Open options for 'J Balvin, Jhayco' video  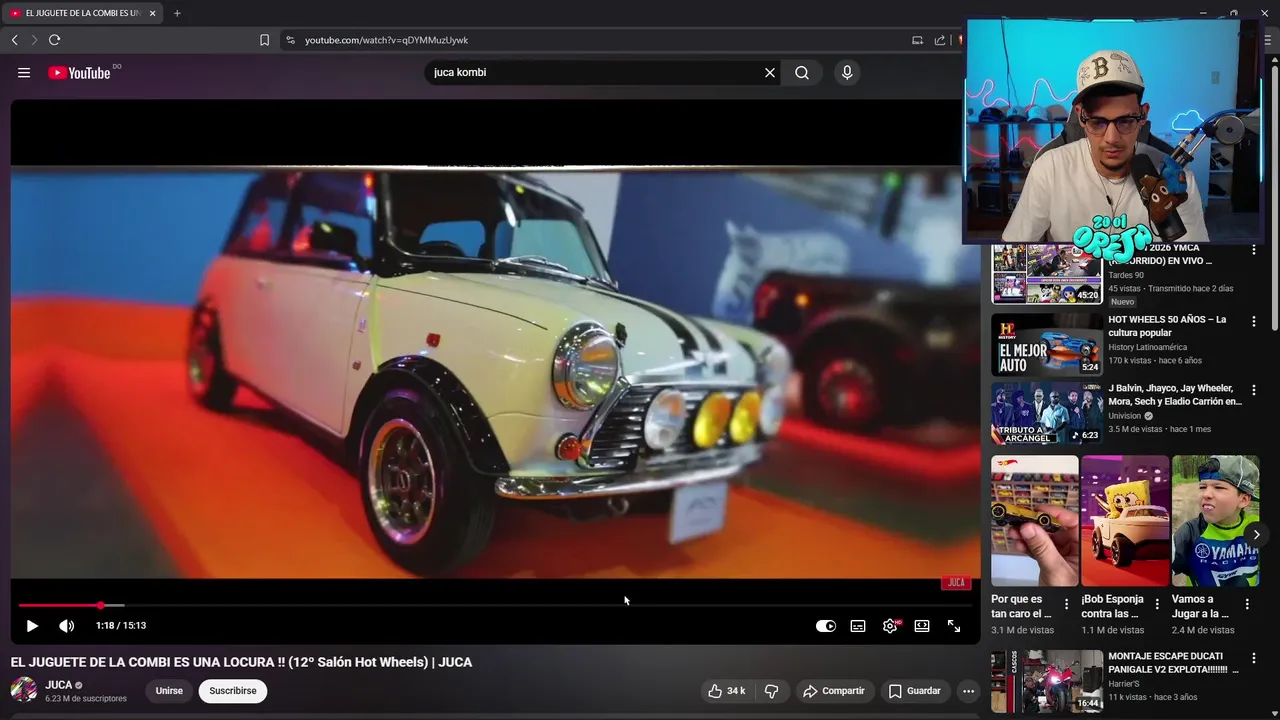coord(1253,390)
